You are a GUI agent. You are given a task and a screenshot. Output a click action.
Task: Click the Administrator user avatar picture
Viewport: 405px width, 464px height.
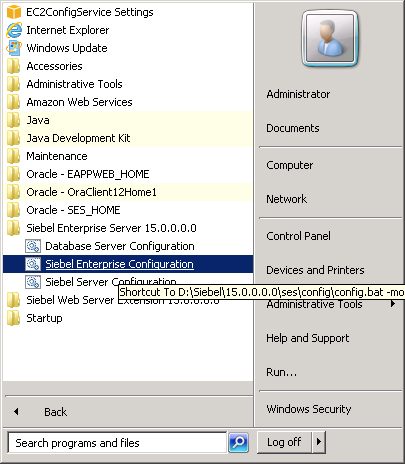(x=330, y=38)
